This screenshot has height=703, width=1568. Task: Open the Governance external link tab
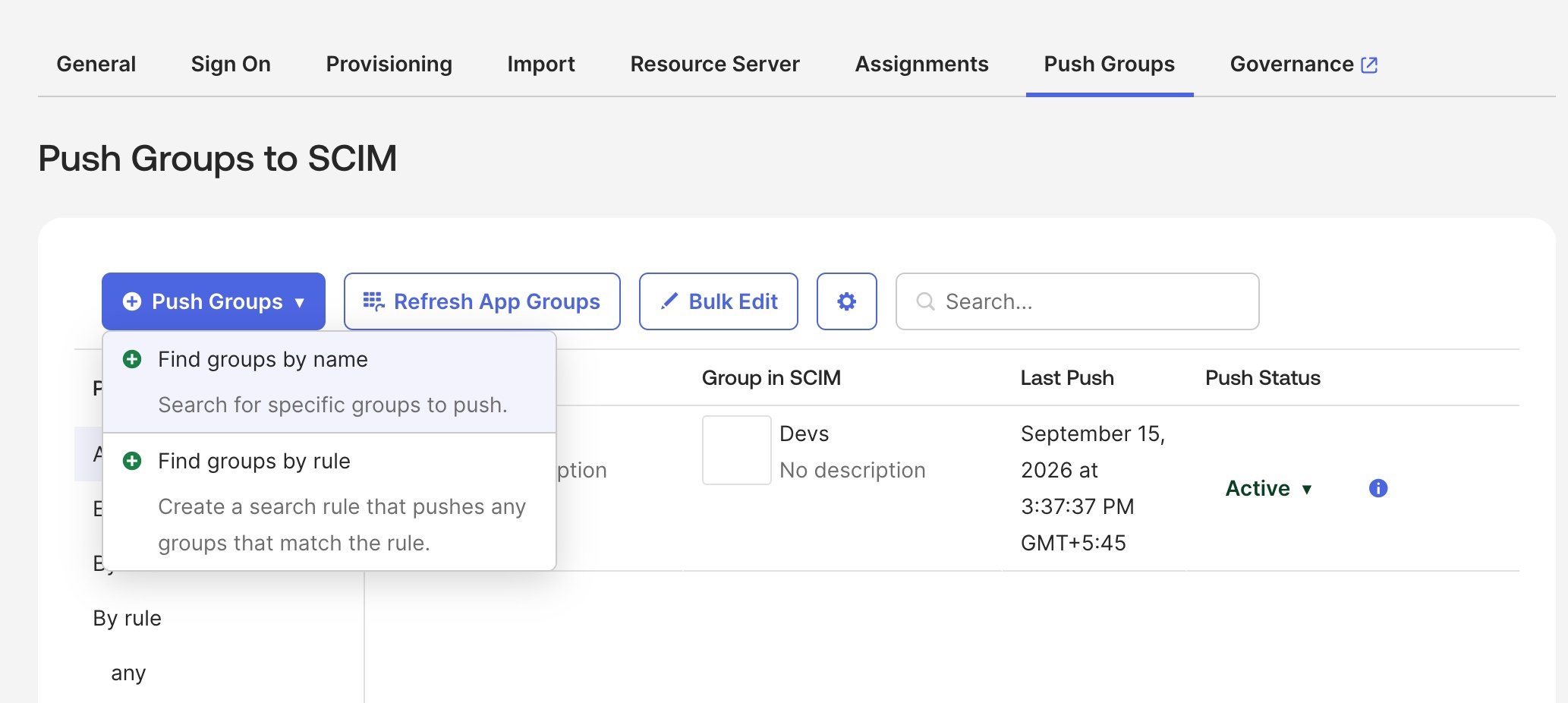point(1303,64)
